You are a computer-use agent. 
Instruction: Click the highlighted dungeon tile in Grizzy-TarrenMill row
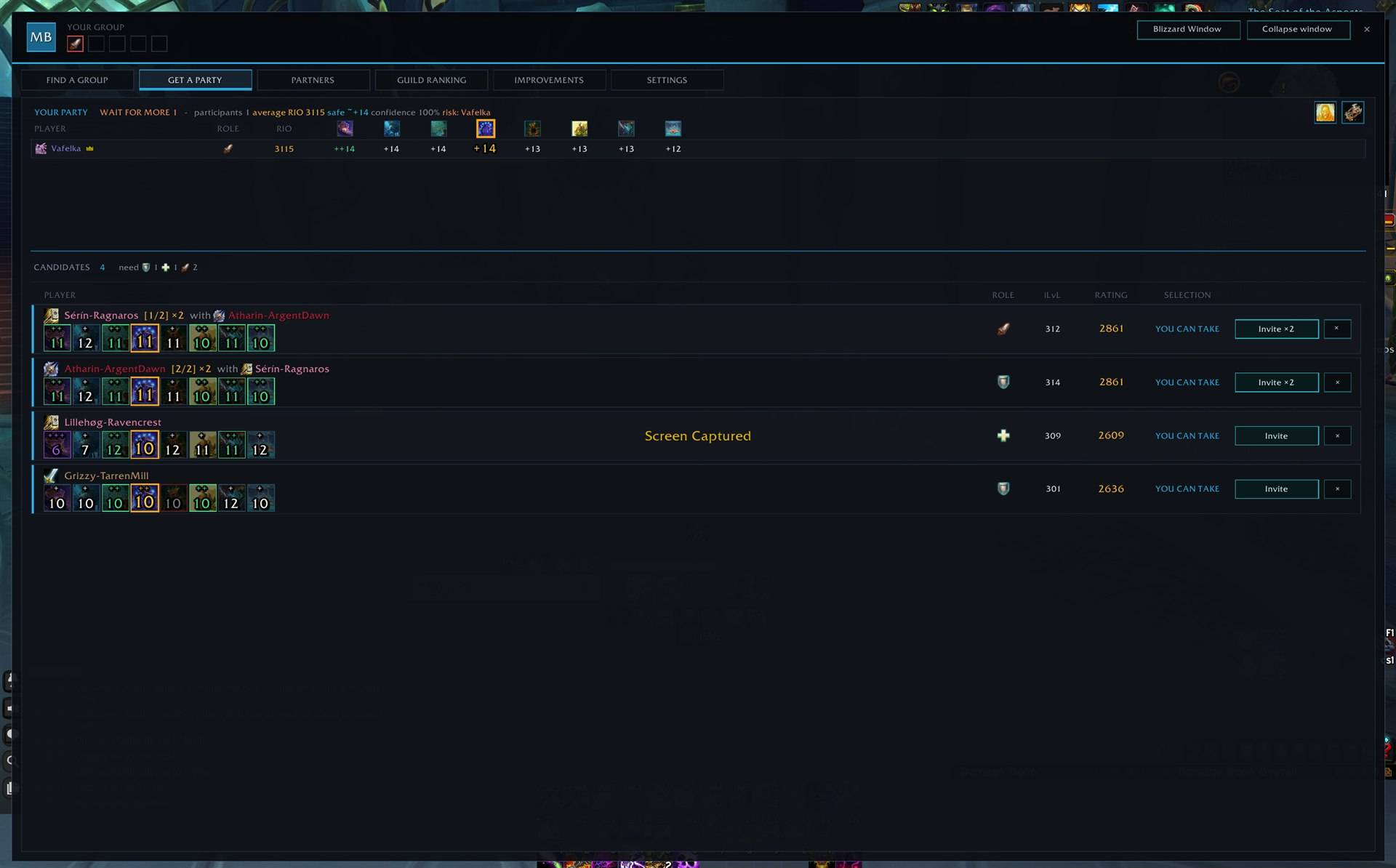pos(145,498)
